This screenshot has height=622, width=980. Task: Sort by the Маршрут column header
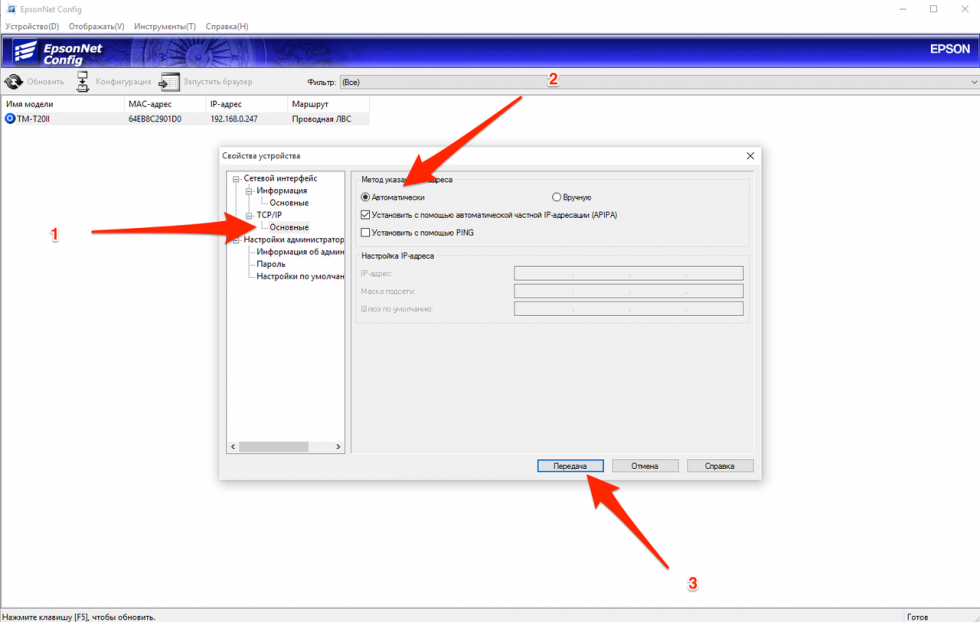[328, 104]
